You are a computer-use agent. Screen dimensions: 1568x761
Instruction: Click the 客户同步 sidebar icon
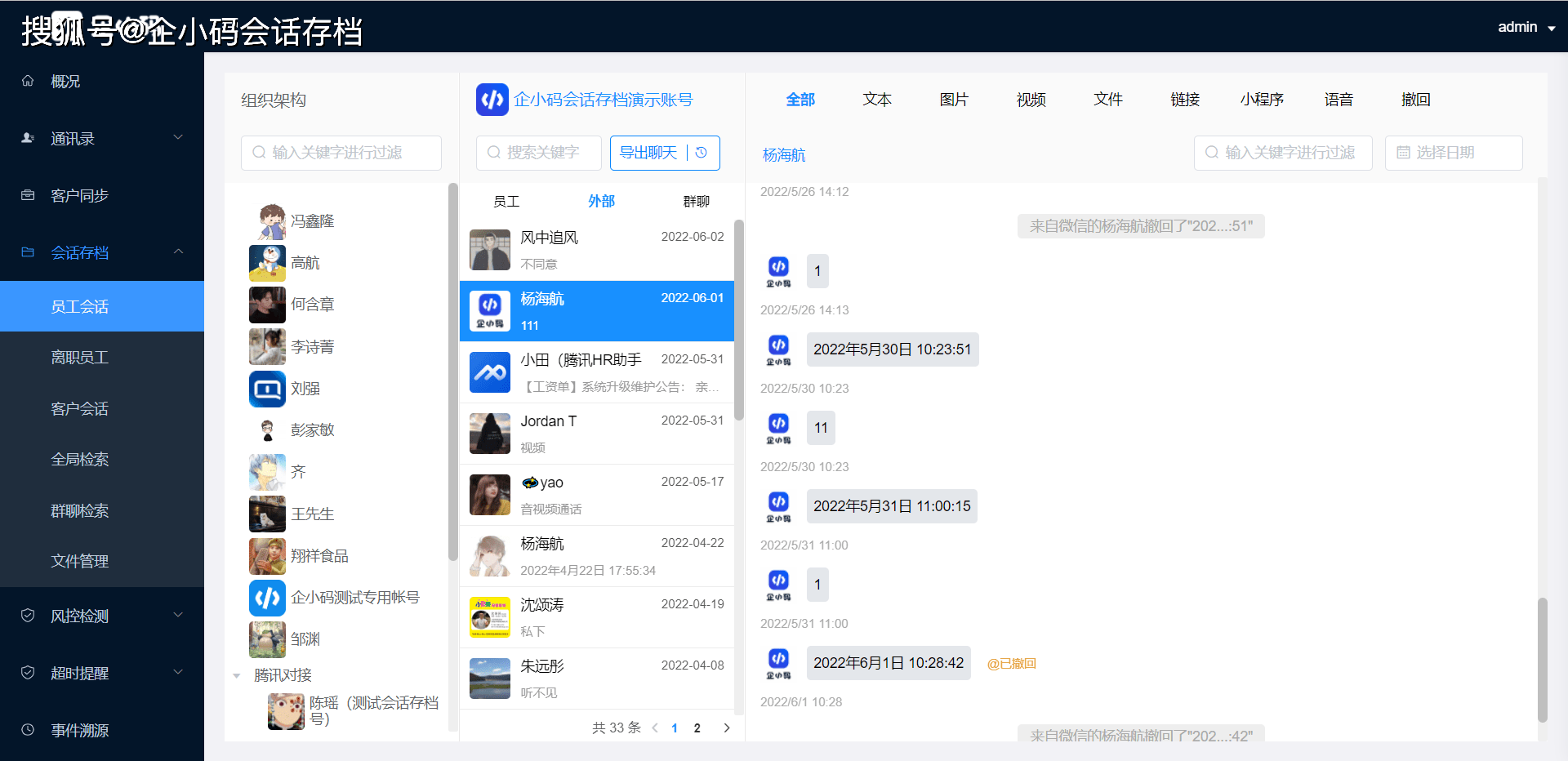pos(28,195)
